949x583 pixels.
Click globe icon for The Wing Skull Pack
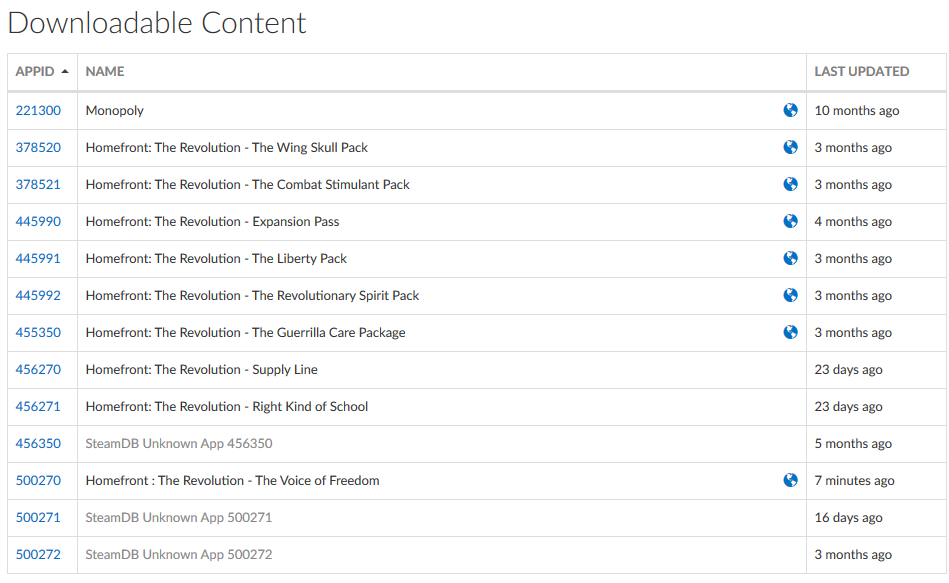790,147
